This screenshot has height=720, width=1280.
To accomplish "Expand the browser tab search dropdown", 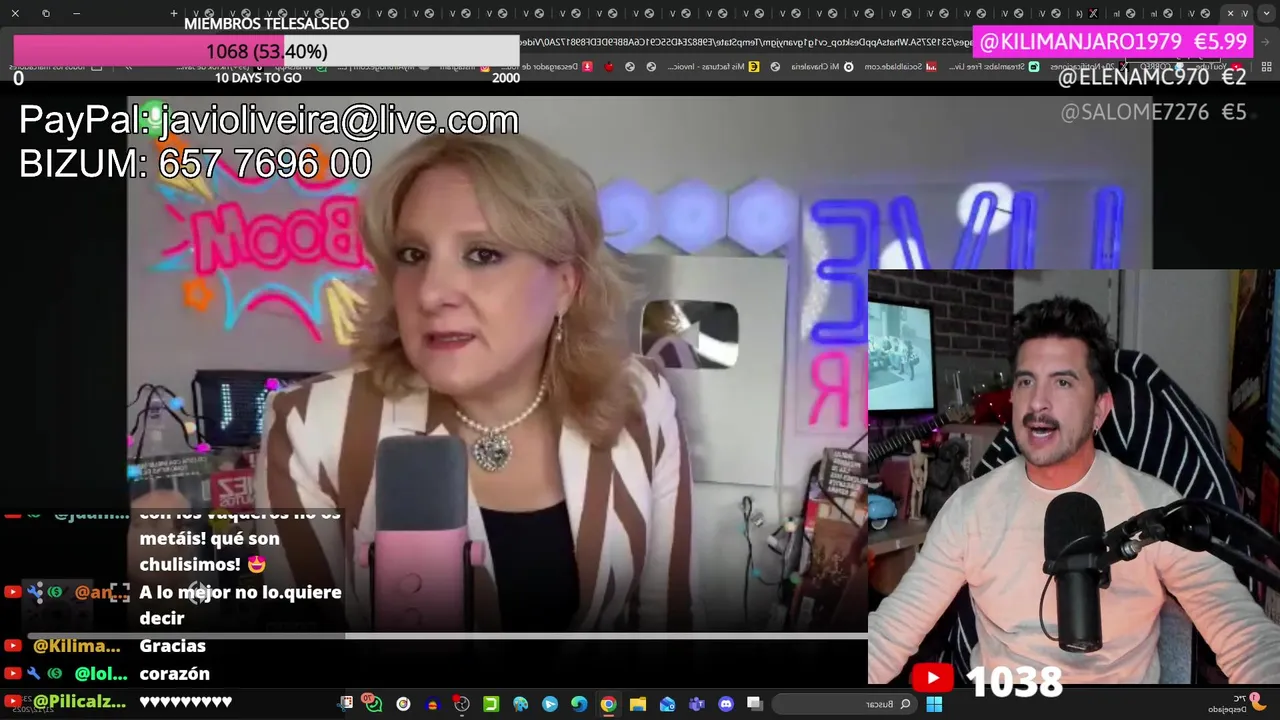I will click(1266, 13).
